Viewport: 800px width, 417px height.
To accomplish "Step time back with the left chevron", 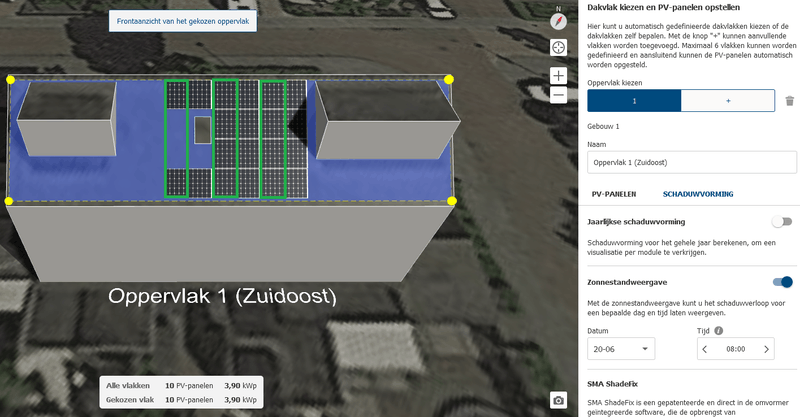I will coord(705,349).
